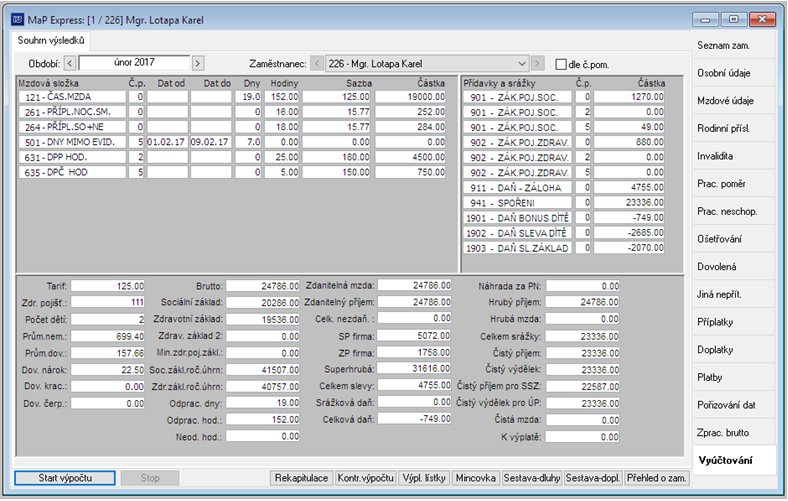
Task: Click the Odprac. hod. field 152.00
Action: (263, 420)
